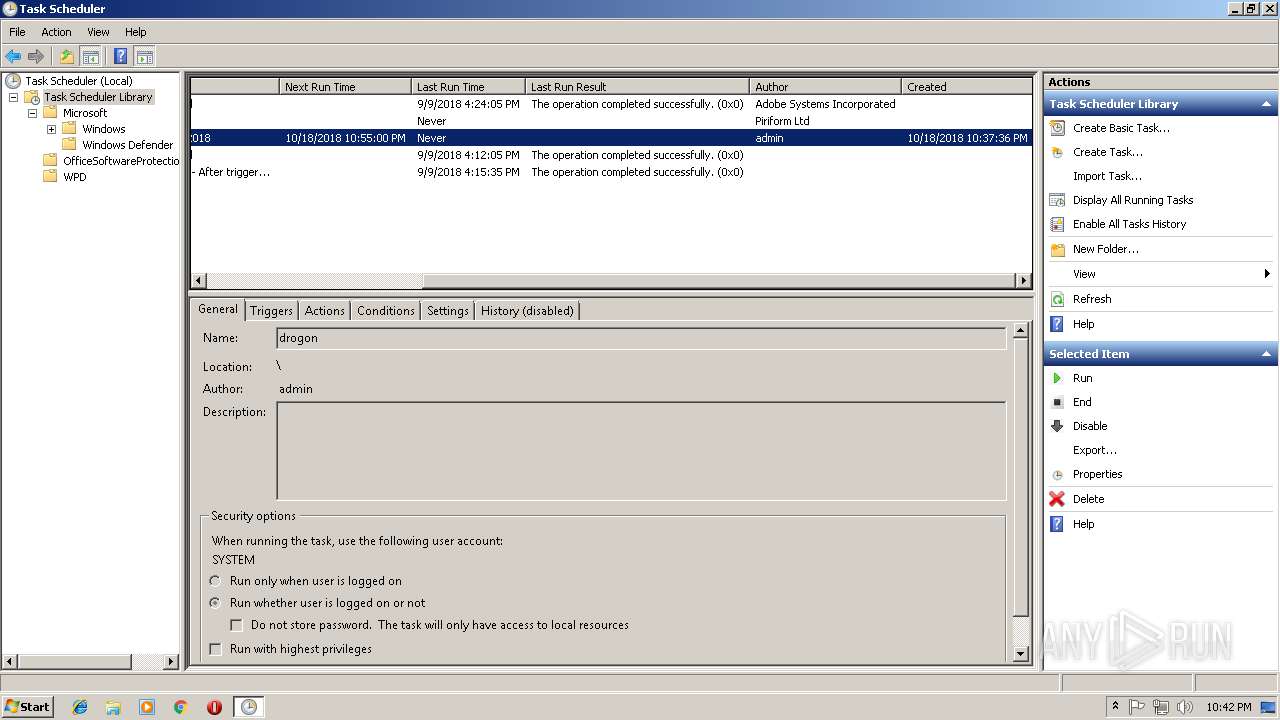
Task: Toggle the Show/Hide Action Pane toolbar icon
Action: [x=144, y=57]
